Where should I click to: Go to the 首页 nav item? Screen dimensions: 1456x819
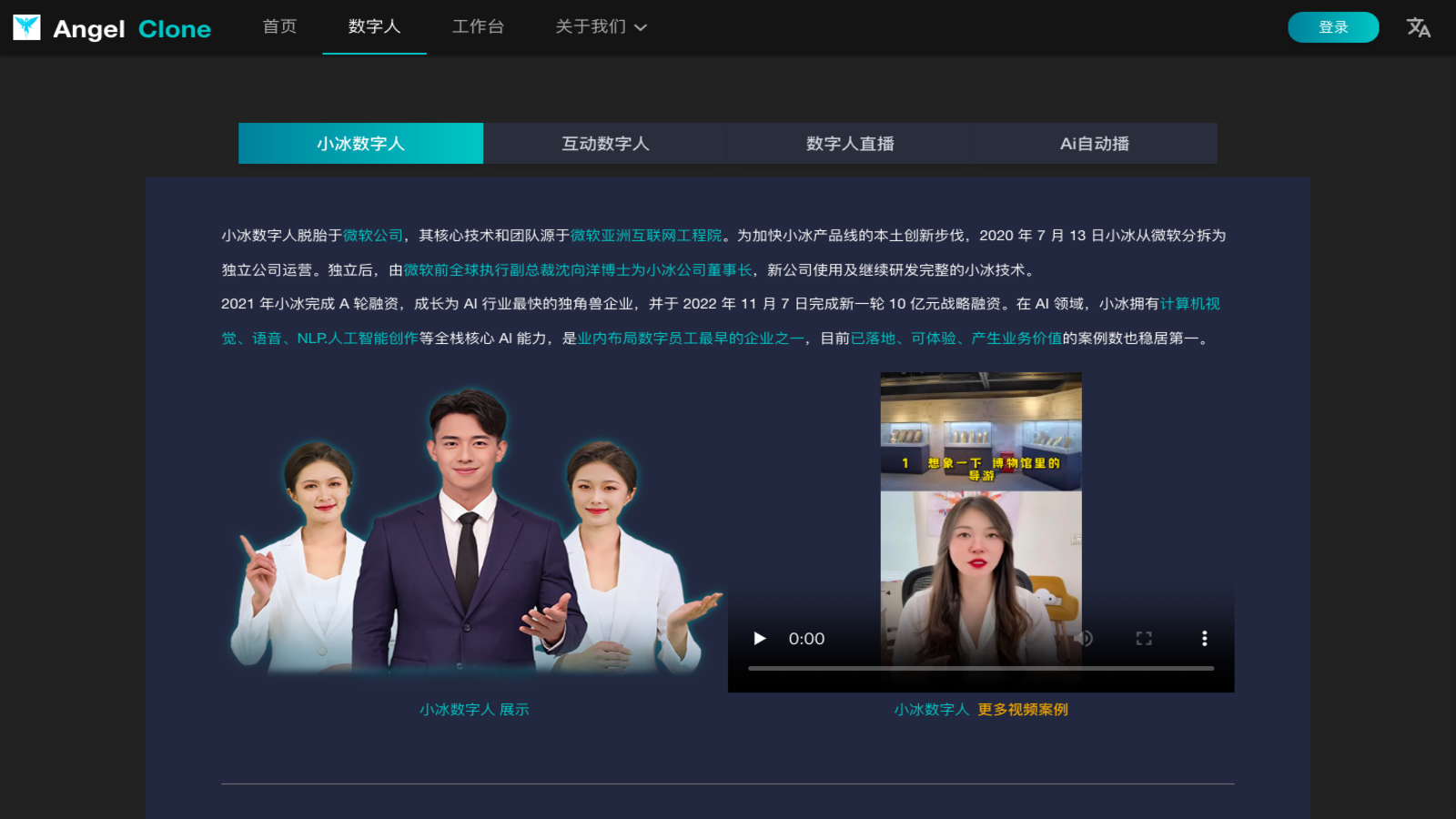[x=279, y=27]
